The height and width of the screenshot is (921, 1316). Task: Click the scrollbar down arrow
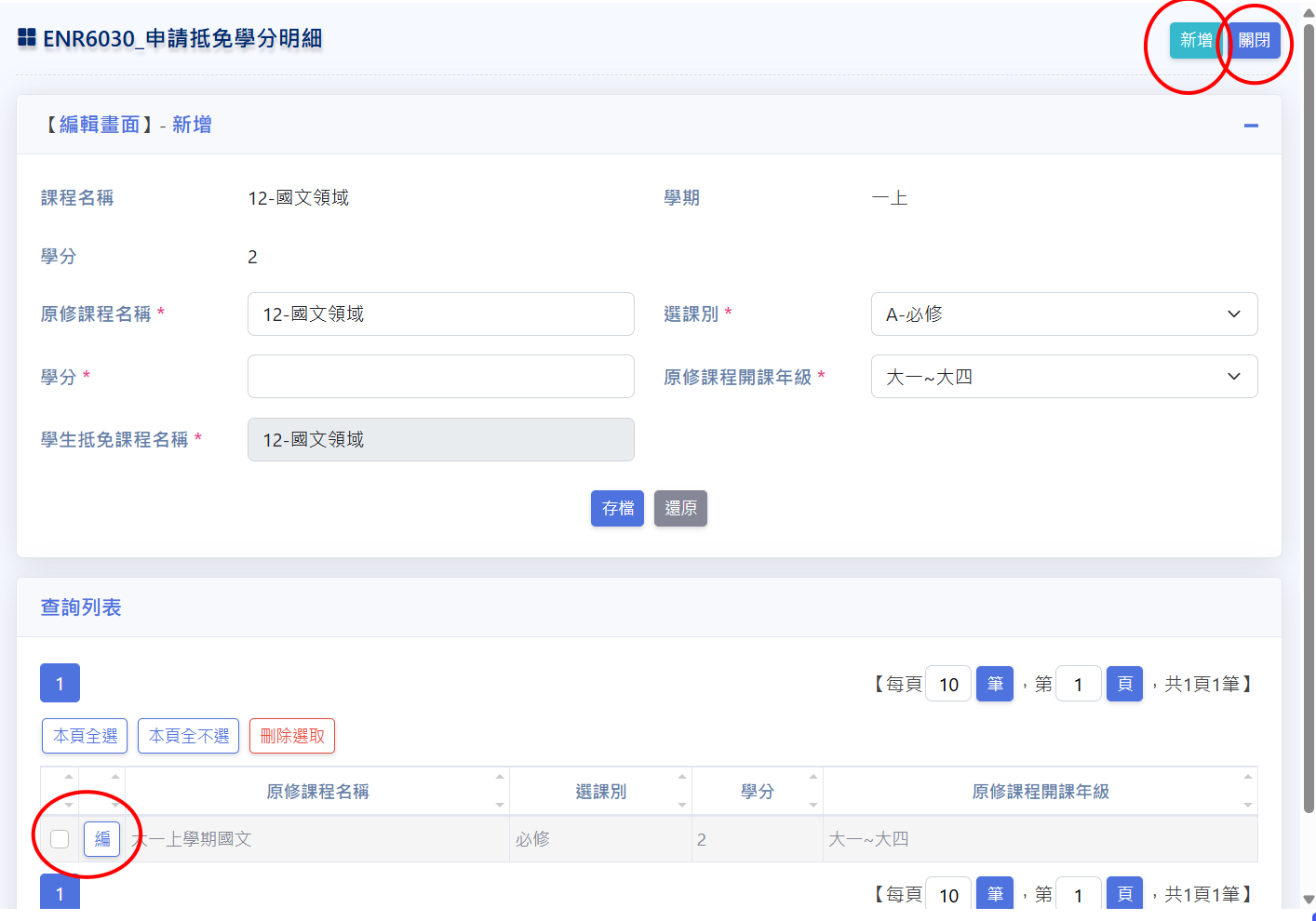coord(1309,900)
